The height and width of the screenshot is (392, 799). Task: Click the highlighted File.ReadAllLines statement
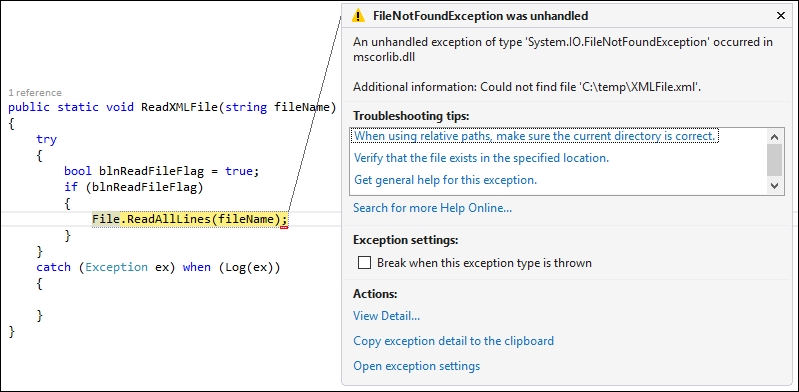[190, 219]
